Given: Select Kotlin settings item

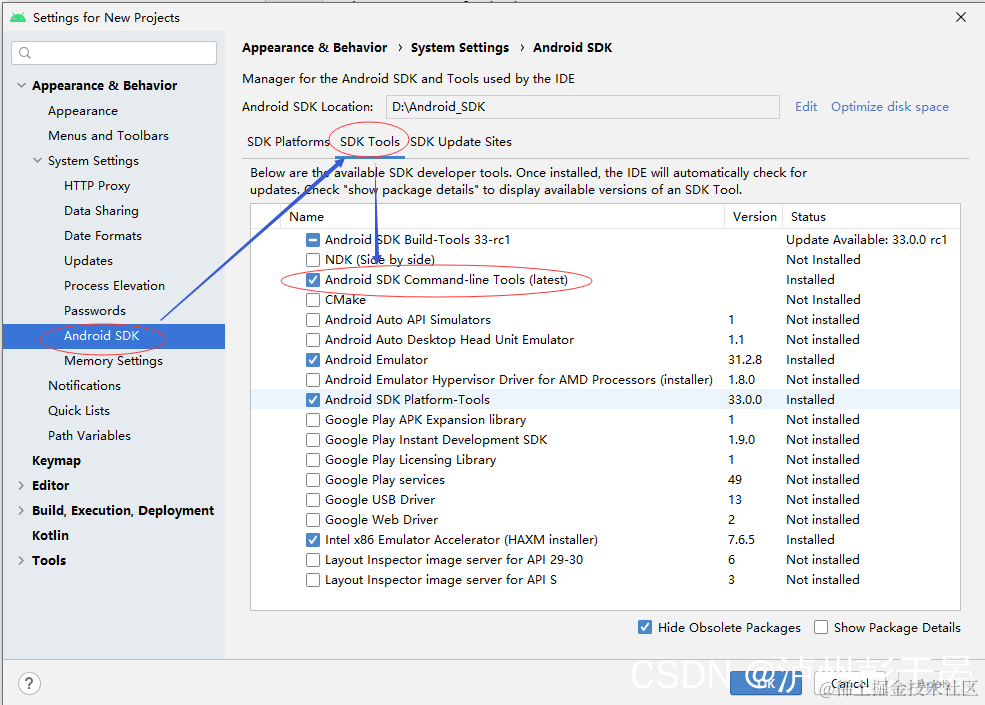Looking at the screenshot, I should click(50, 536).
